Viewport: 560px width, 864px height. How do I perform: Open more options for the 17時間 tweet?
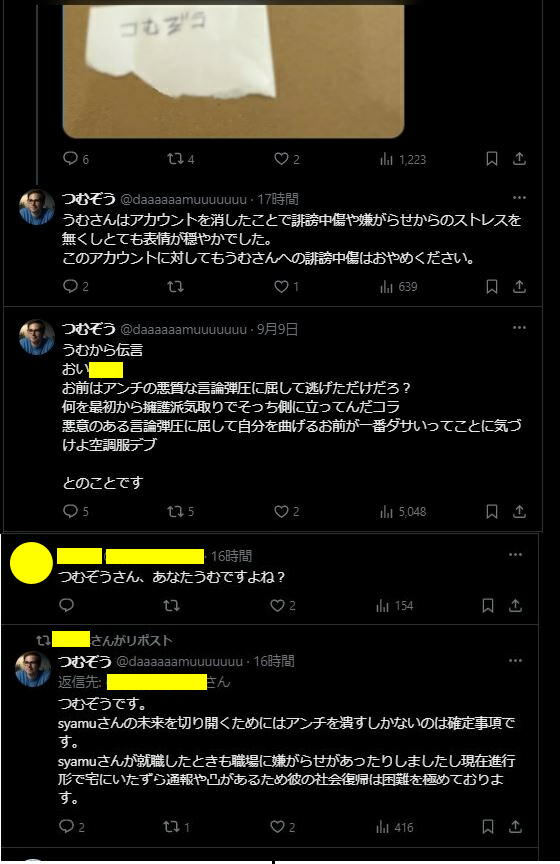pos(519,198)
